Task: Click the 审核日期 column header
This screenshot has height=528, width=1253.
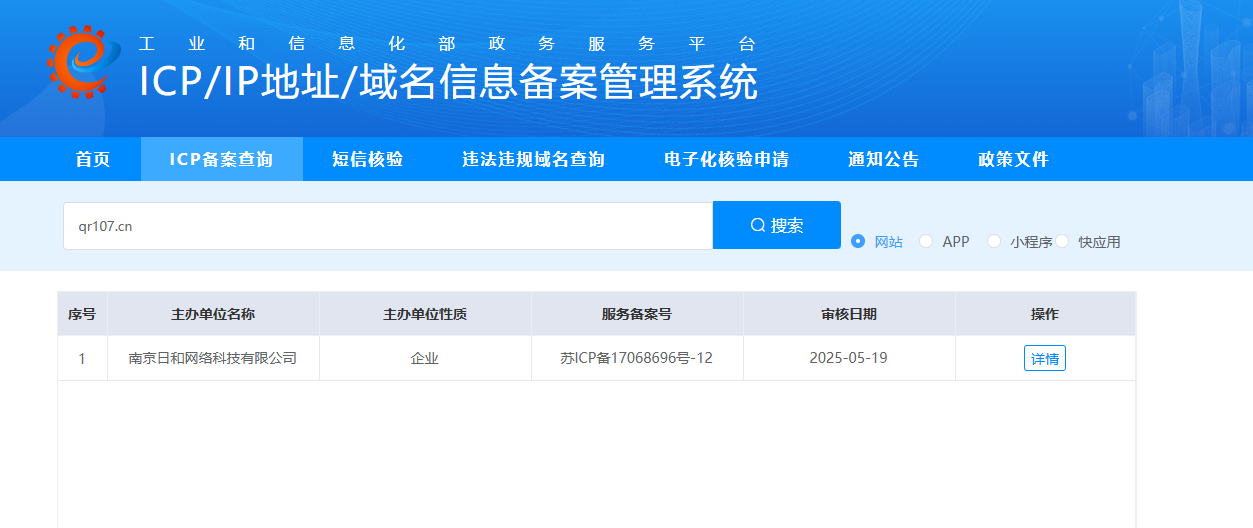Action: coord(849,314)
